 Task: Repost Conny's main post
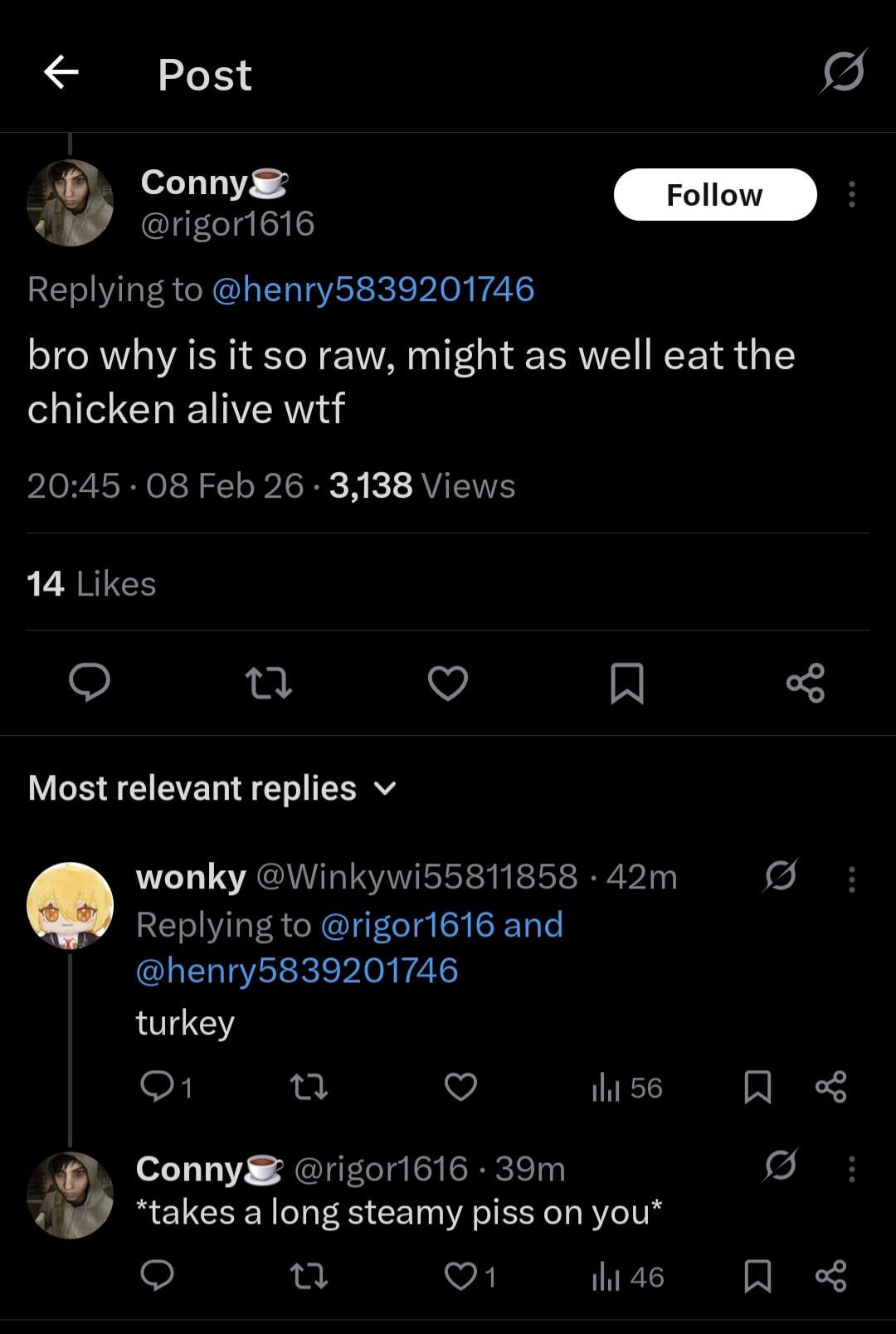click(x=269, y=683)
